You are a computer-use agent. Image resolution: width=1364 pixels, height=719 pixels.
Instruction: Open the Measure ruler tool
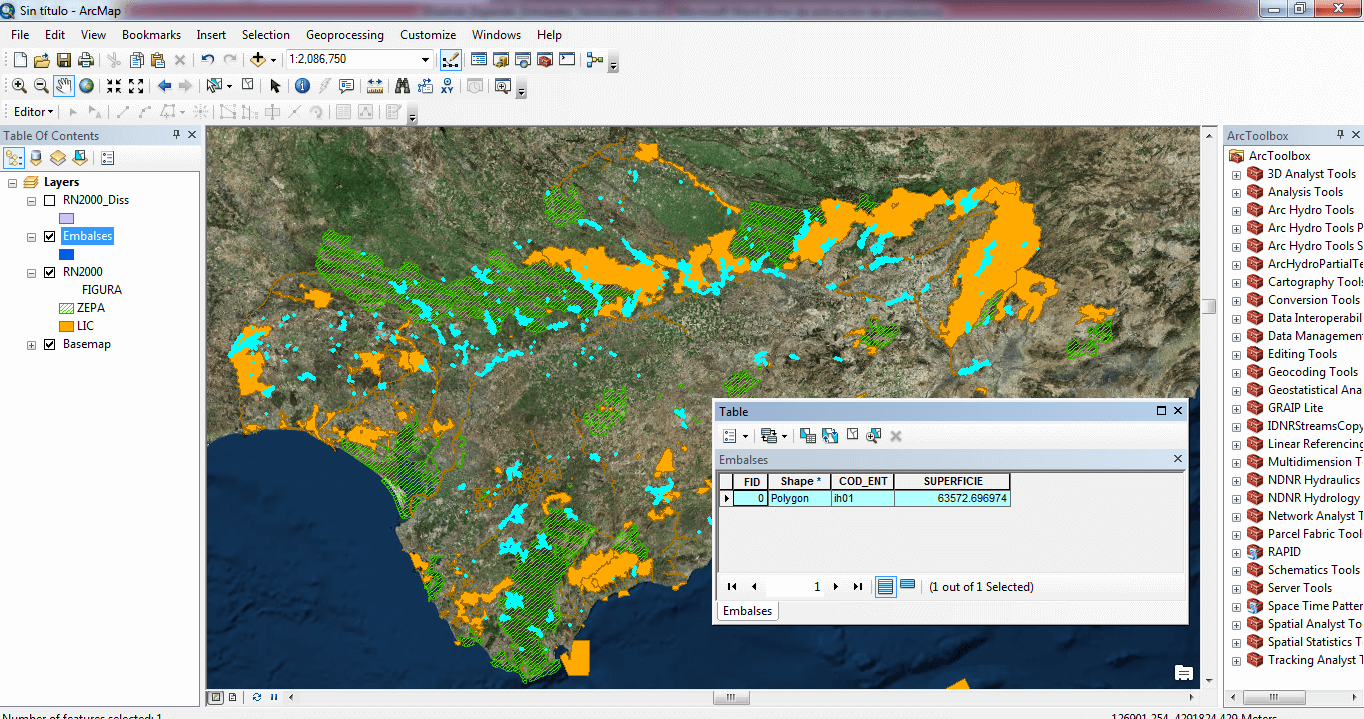coord(375,86)
